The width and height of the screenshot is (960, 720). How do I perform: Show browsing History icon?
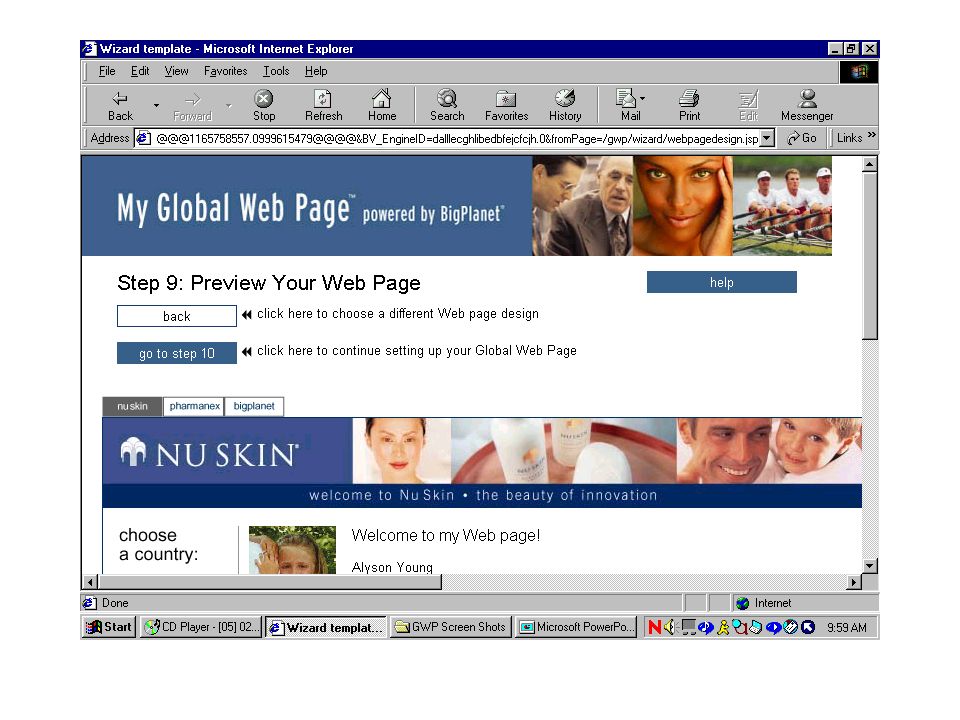(564, 105)
